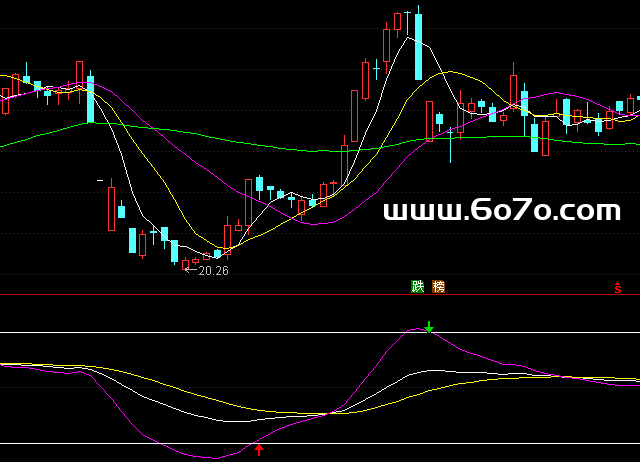This screenshot has width=640, height=462.
Task: Select the green moving average line at left edge
Action: pos(5,144)
